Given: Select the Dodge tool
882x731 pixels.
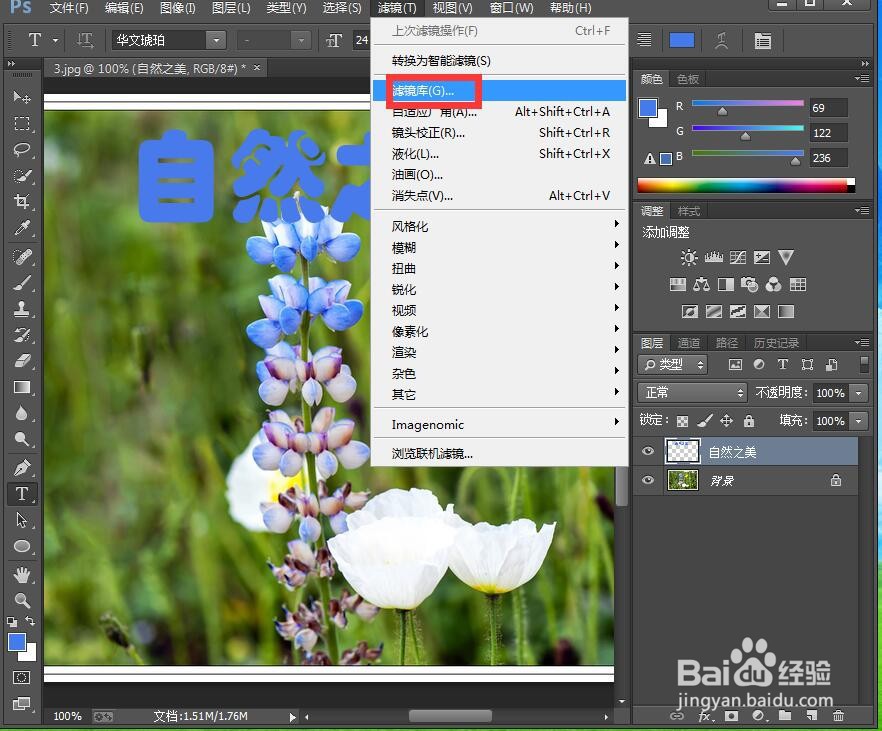Looking at the screenshot, I should pos(21,439).
